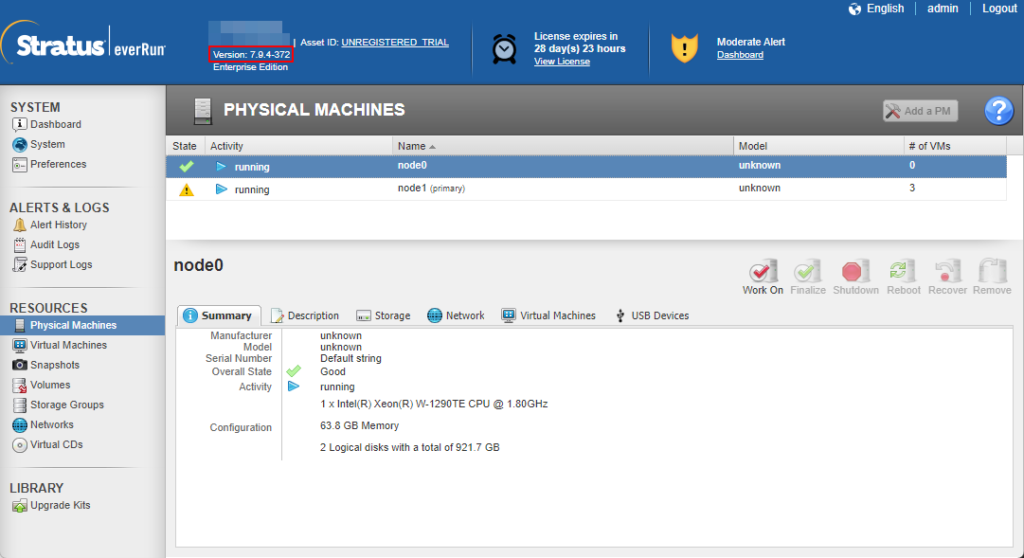The height and width of the screenshot is (558, 1024).
Task: Click the Work On icon
Action: [762, 271]
